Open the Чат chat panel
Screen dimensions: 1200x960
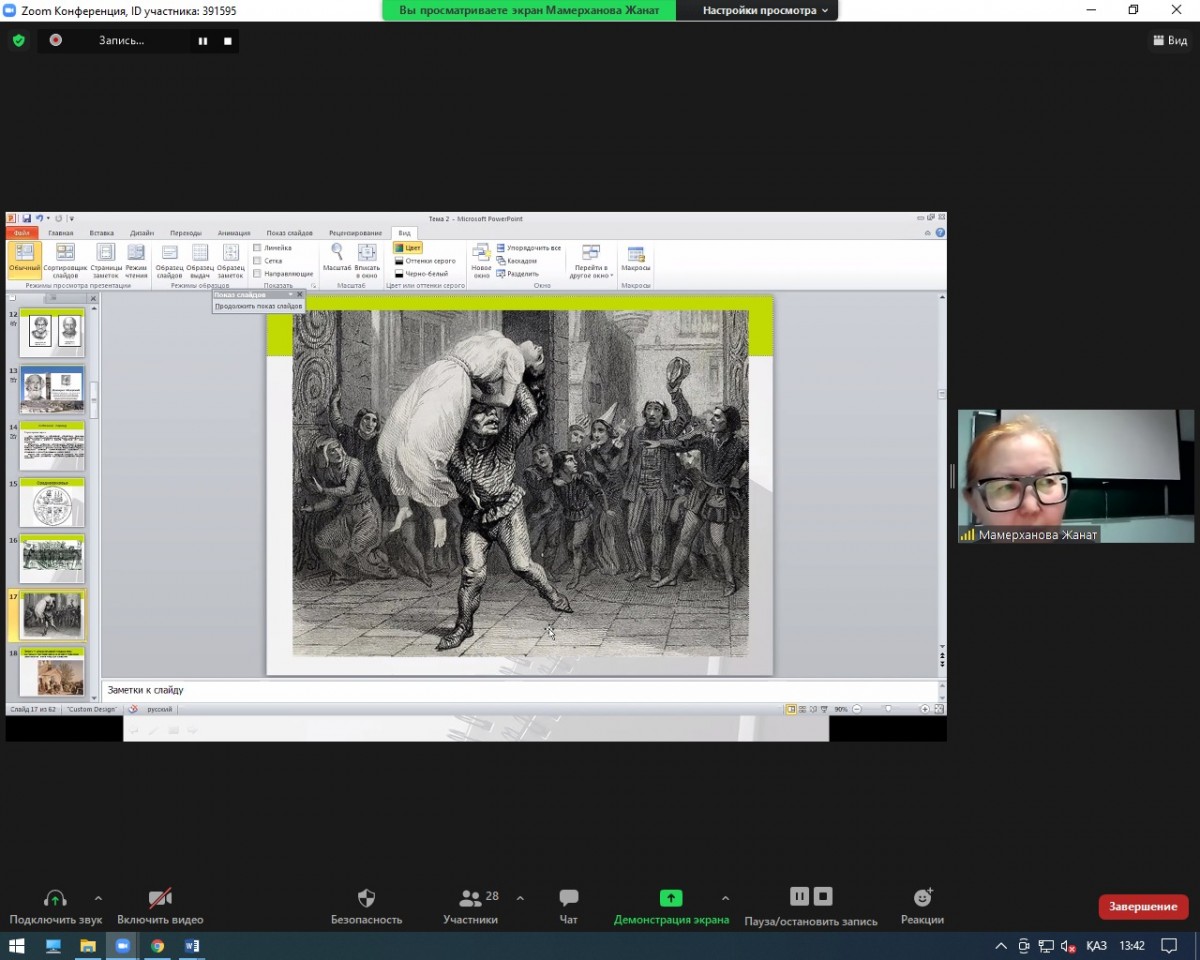[x=568, y=906]
